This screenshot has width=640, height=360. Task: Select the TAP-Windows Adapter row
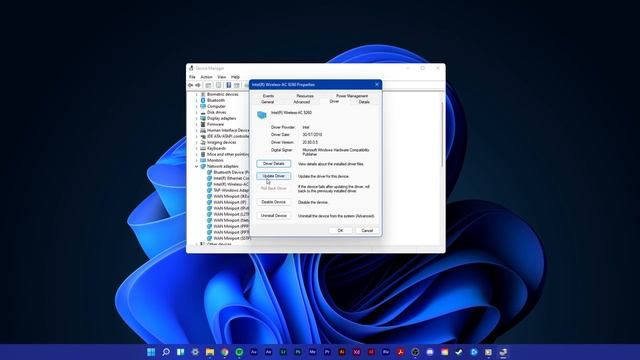pyautogui.click(x=228, y=190)
